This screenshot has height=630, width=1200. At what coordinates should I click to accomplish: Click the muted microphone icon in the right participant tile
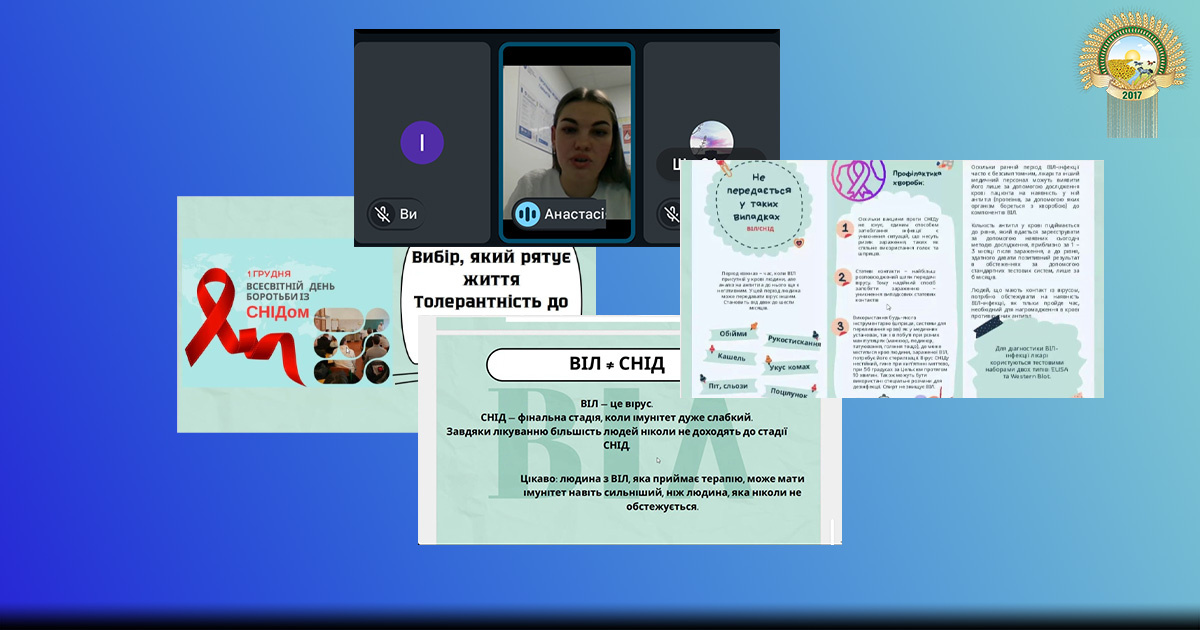tap(671, 213)
